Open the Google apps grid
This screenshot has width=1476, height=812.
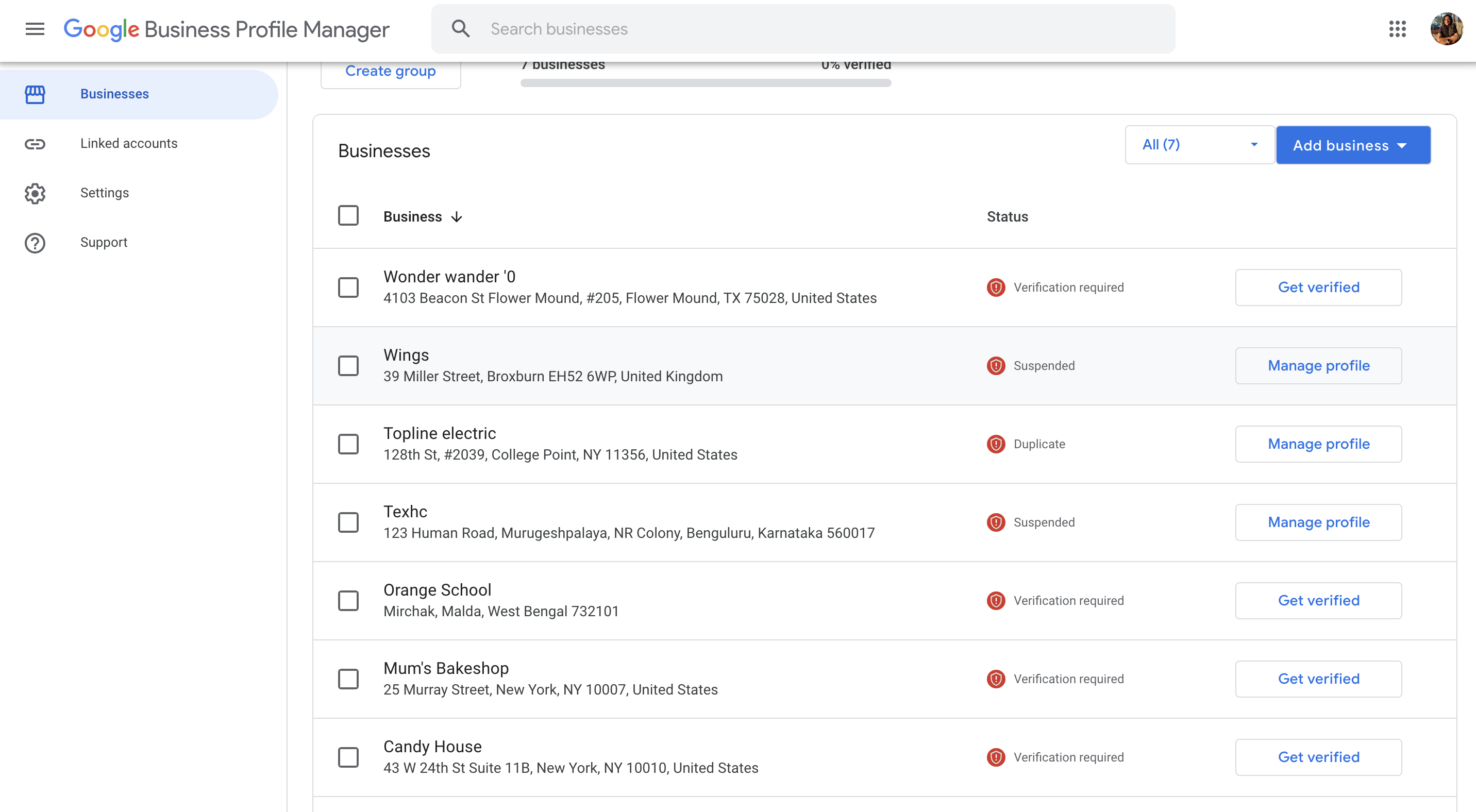1397,29
